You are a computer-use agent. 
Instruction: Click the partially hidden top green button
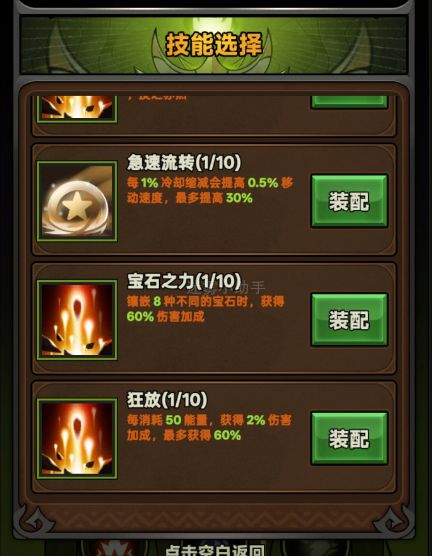click(x=349, y=102)
